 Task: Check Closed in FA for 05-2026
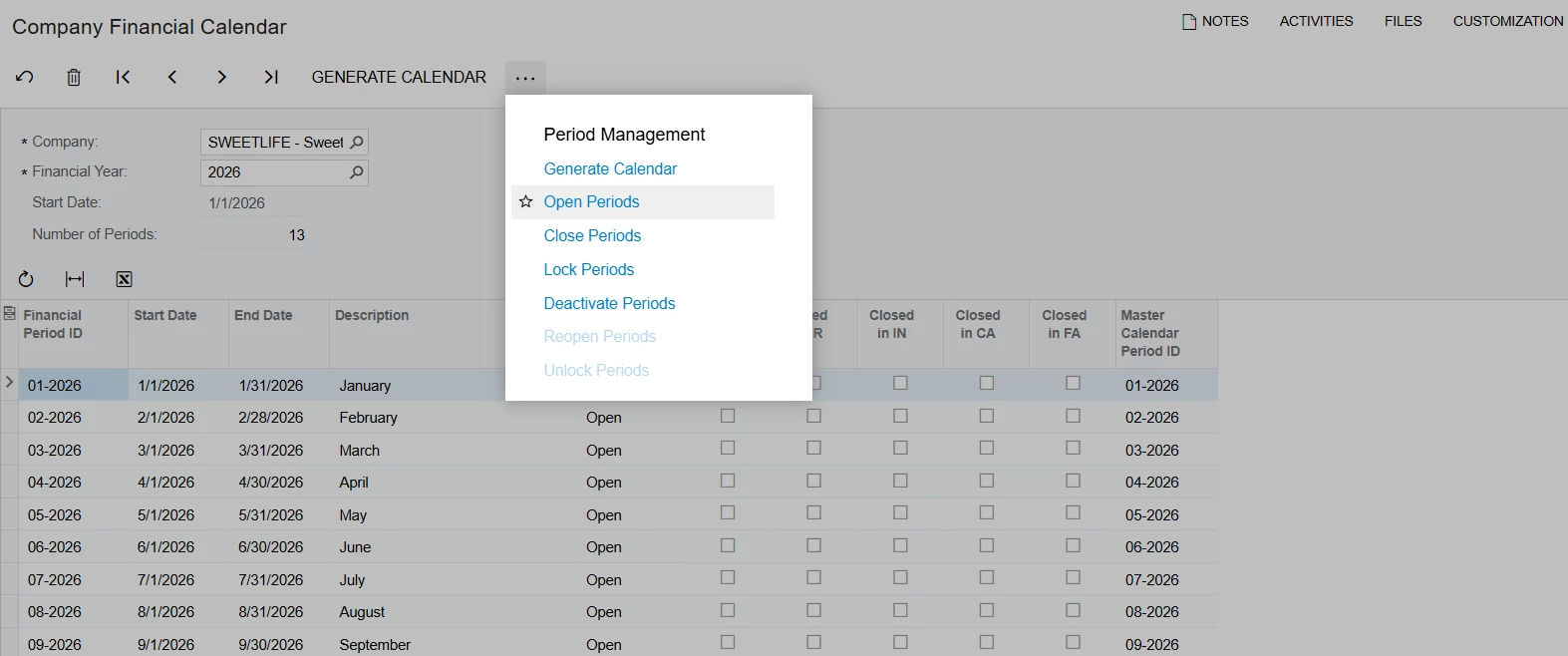pos(1073,512)
